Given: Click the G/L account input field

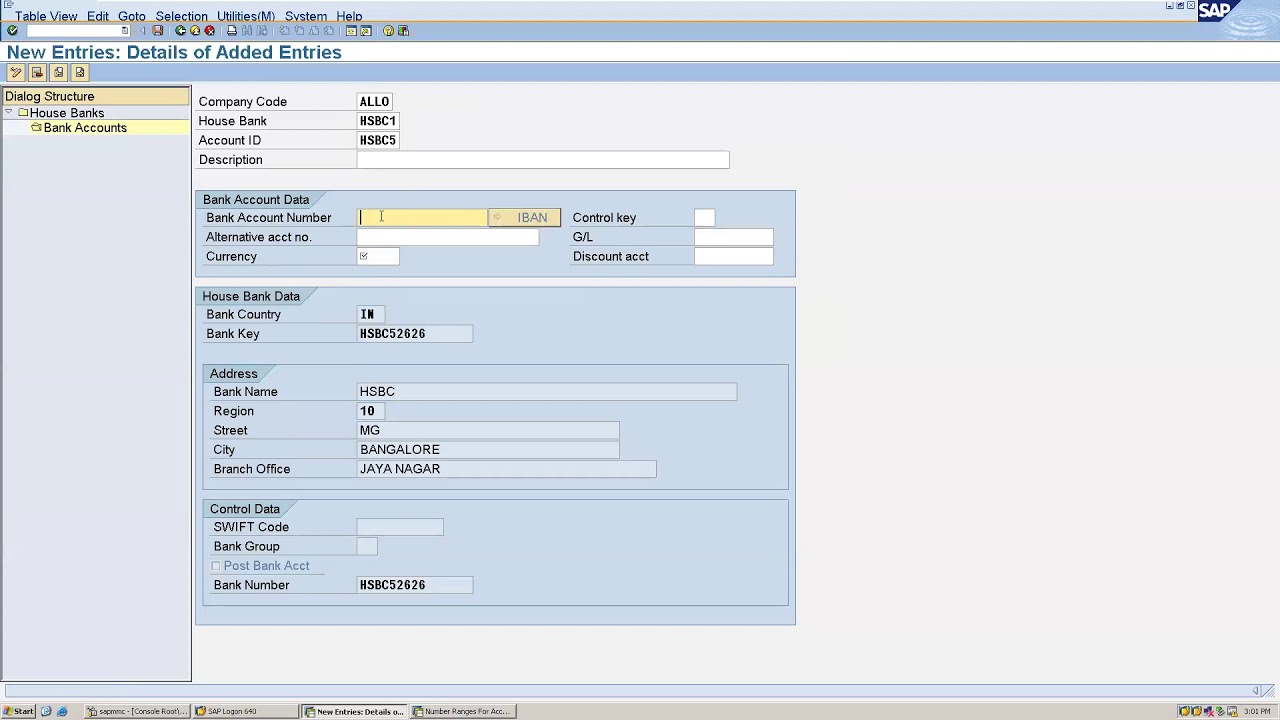Looking at the screenshot, I should click(733, 237).
